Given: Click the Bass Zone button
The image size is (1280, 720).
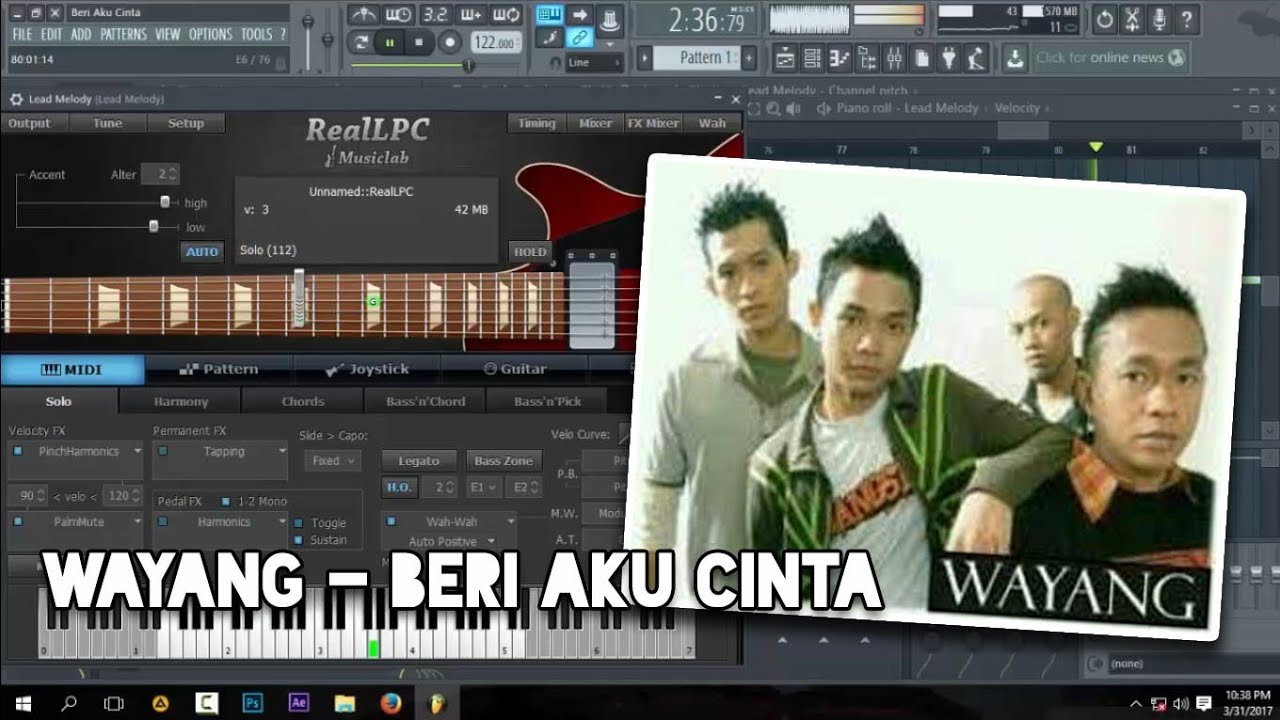Looking at the screenshot, I should [x=504, y=461].
